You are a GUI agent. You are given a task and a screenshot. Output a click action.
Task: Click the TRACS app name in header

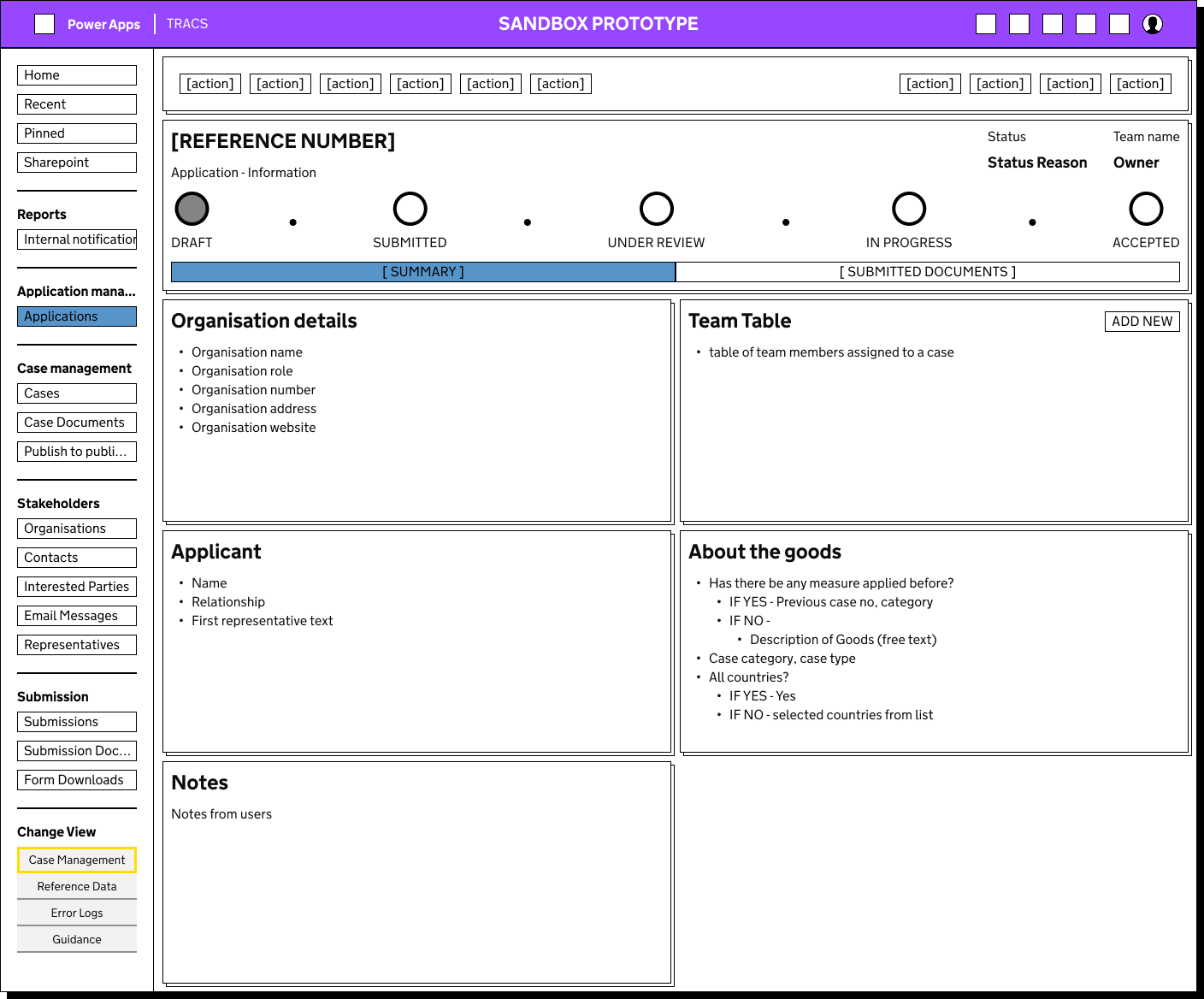click(x=187, y=24)
